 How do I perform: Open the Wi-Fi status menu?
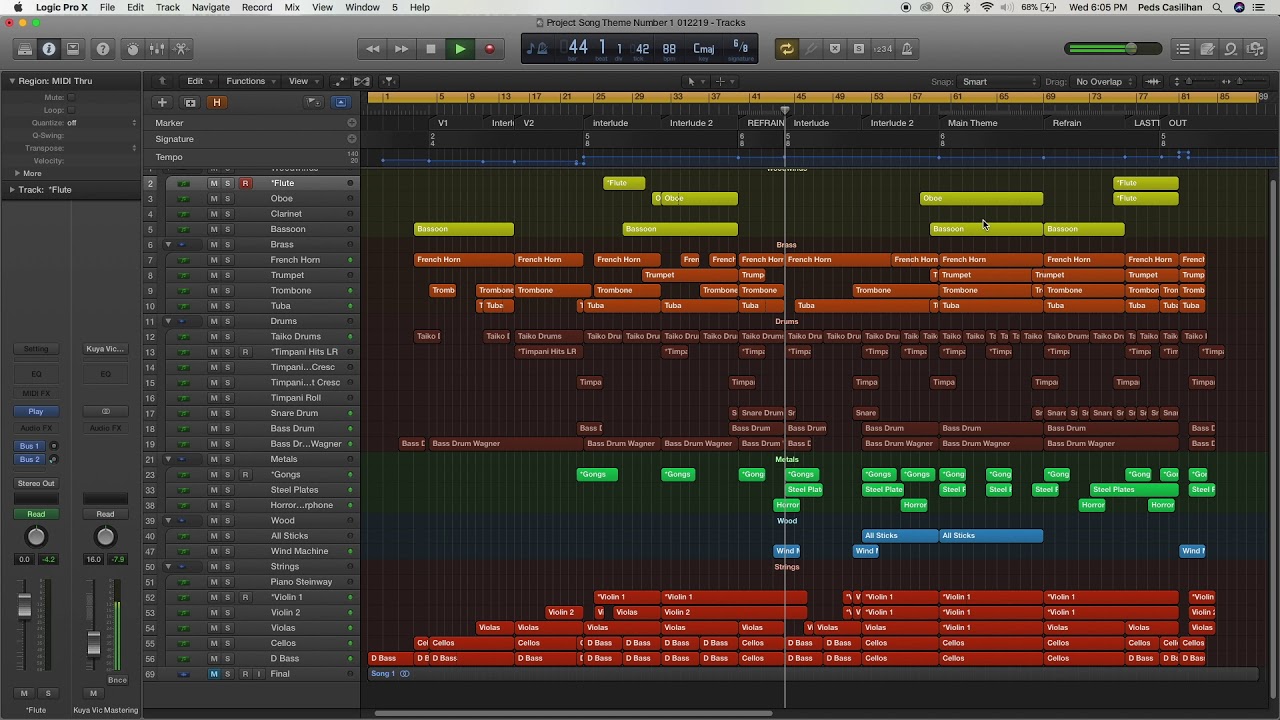987,7
